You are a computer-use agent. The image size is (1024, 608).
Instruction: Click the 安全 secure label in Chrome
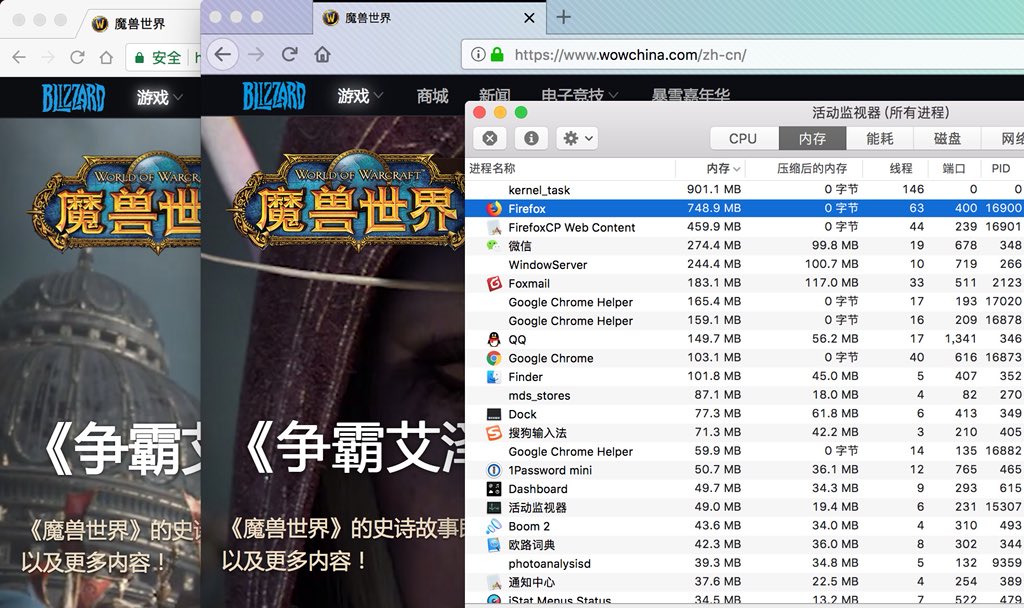pyautogui.click(x=166, y=57)
